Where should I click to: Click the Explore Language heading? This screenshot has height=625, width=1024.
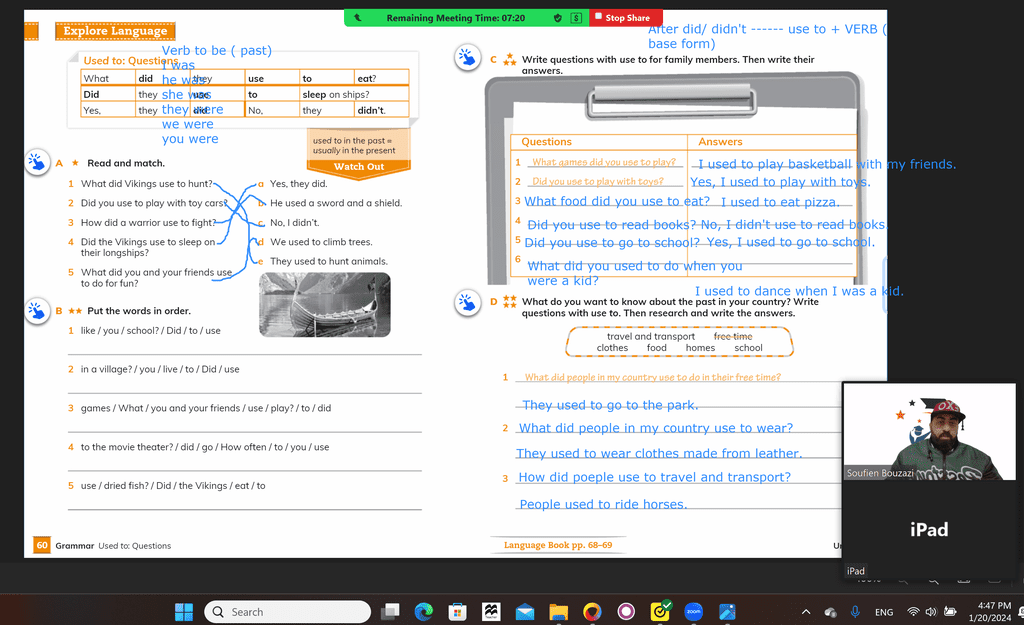115,31
